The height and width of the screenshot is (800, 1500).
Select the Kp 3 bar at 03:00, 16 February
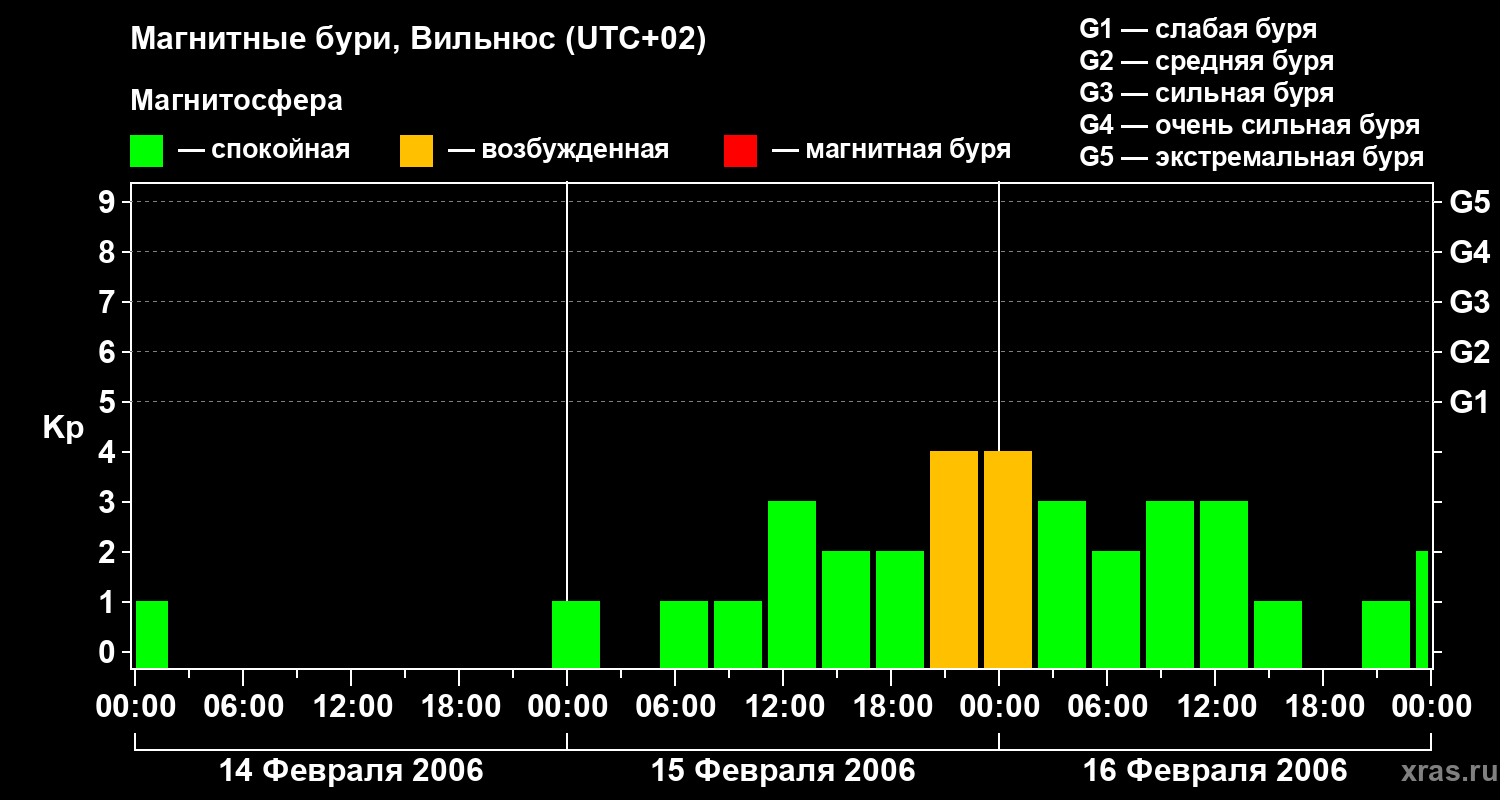coord(1062,585)
